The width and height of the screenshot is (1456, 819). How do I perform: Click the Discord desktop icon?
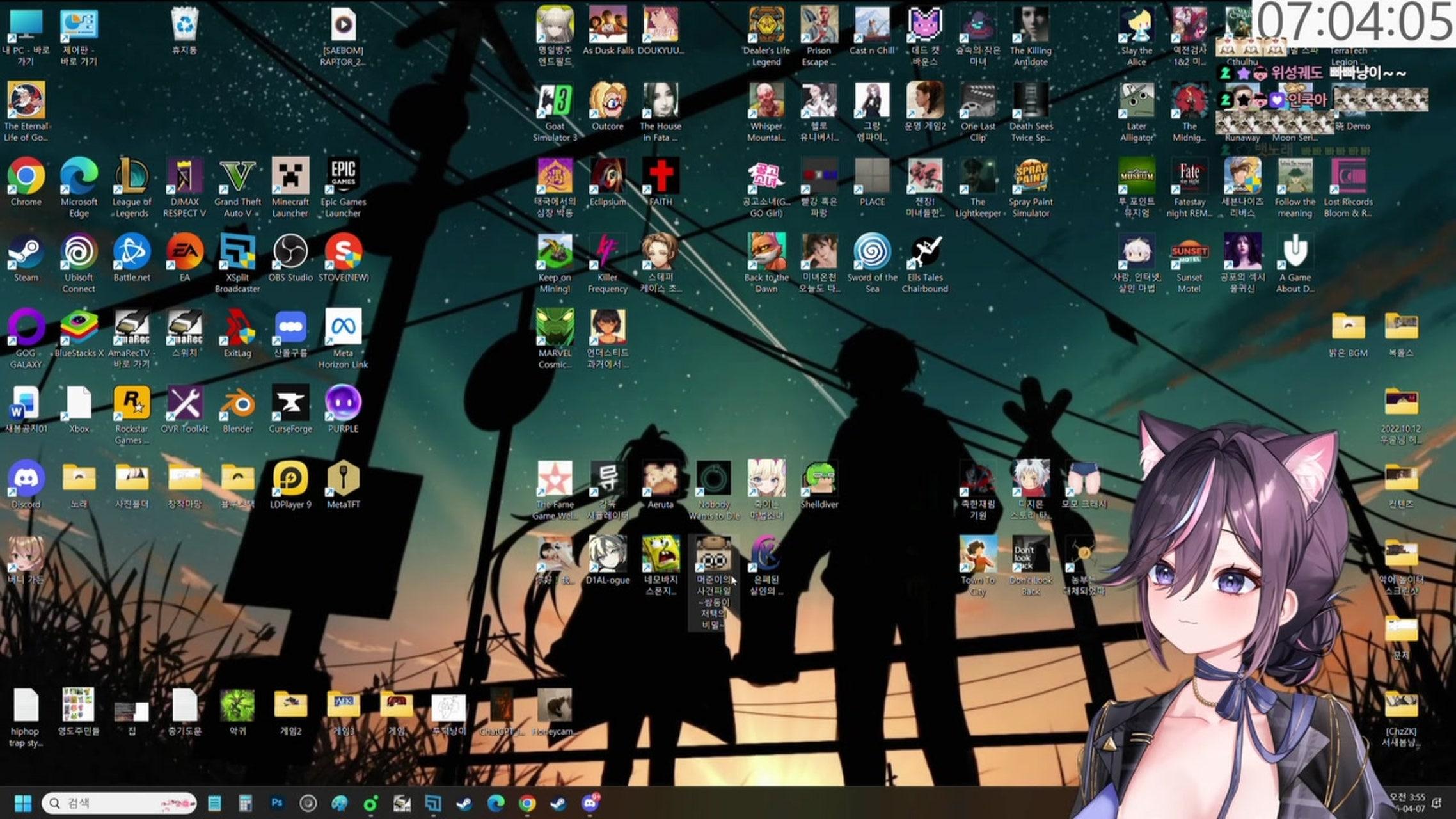pos(26,480)
